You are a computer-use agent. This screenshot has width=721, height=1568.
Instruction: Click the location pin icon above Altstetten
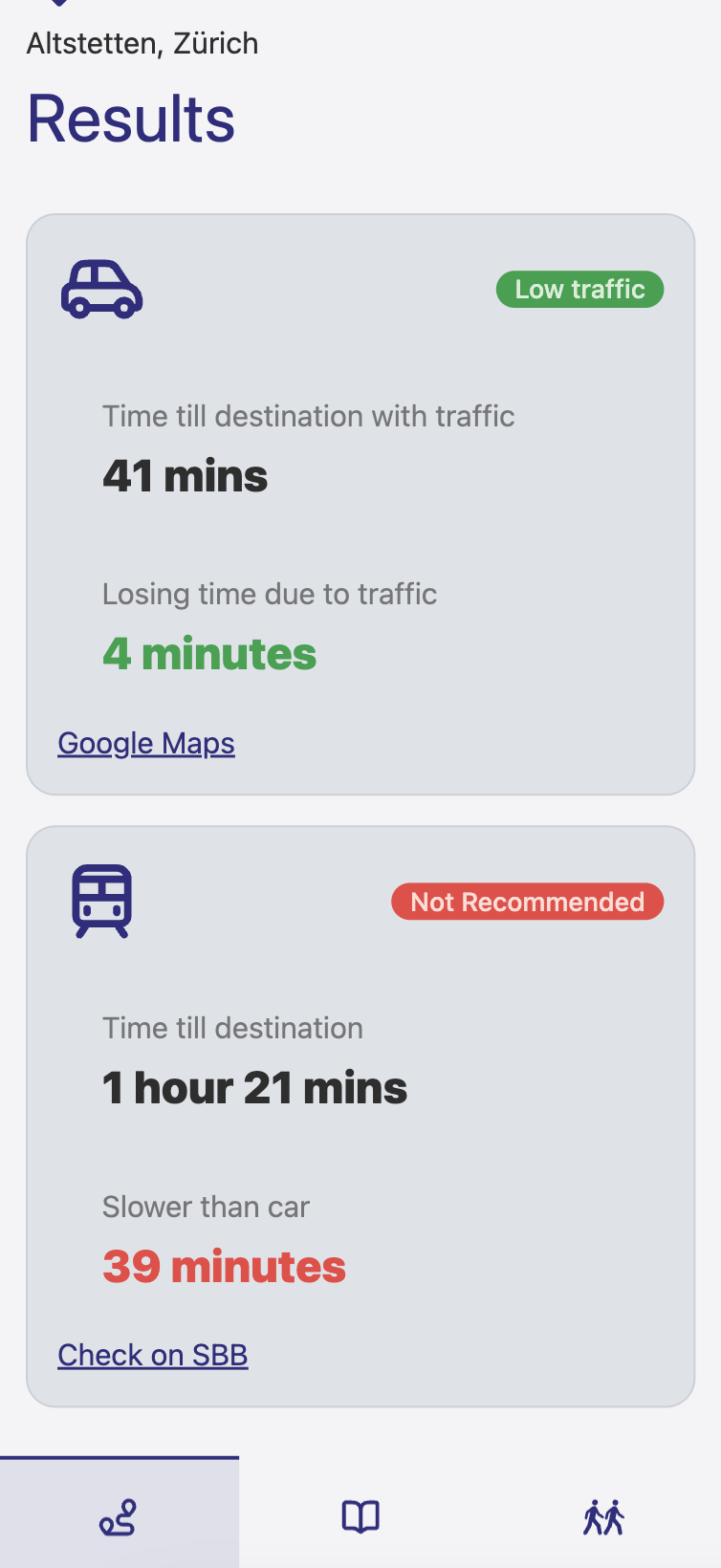pos(59,3)
